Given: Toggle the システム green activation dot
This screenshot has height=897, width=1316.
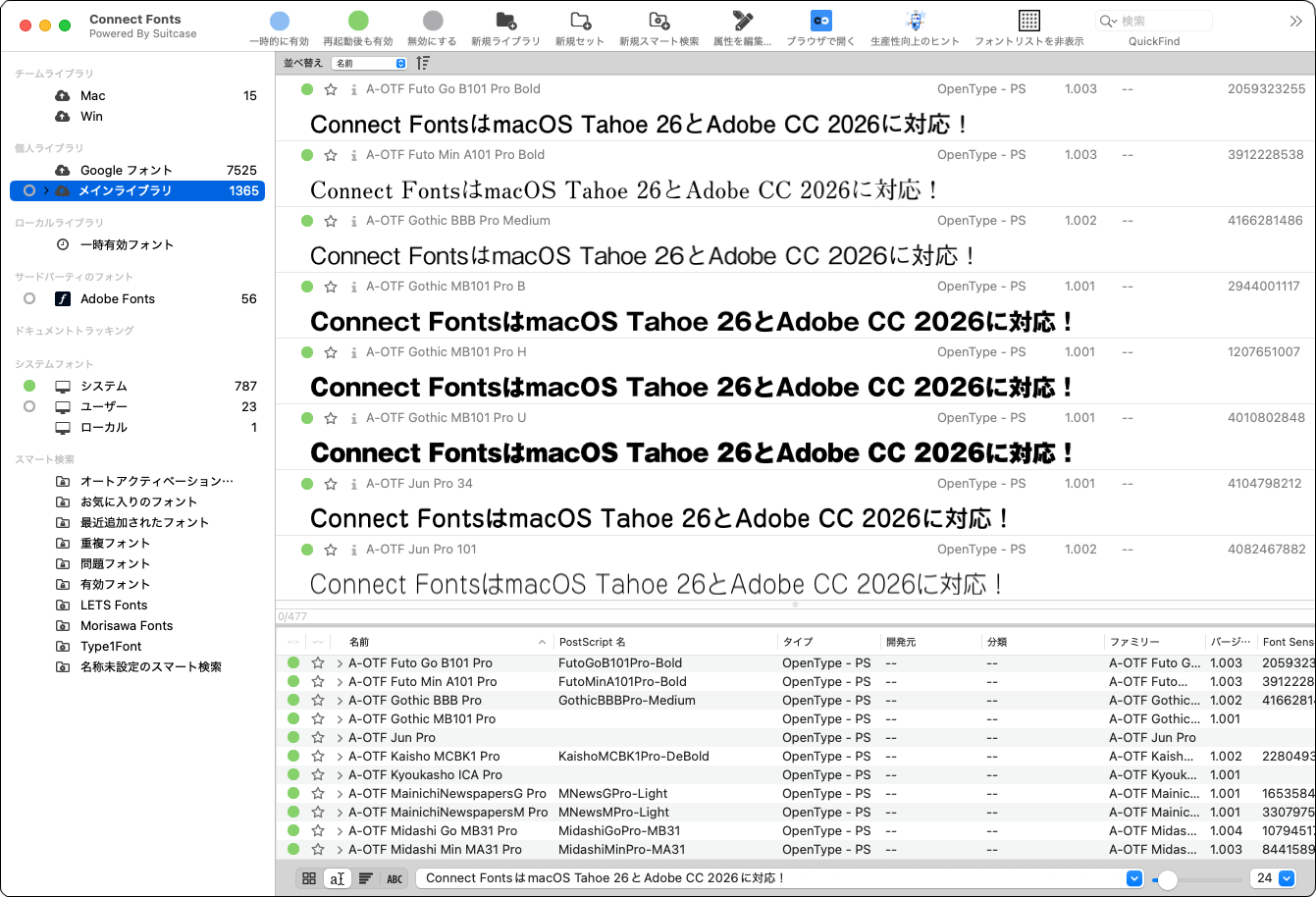Looking at the screenshot, I should 29,386.
